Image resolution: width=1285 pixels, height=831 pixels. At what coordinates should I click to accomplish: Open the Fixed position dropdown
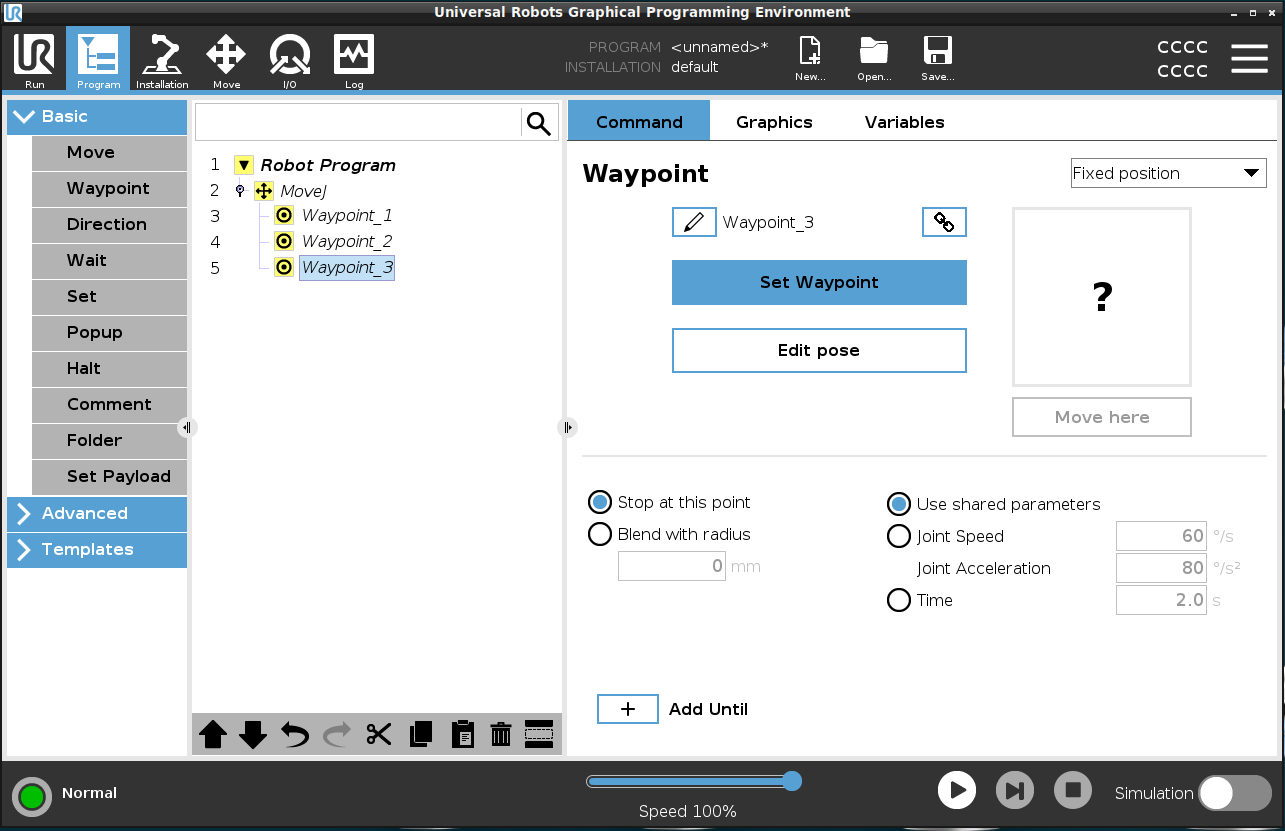click(1167, 173)
